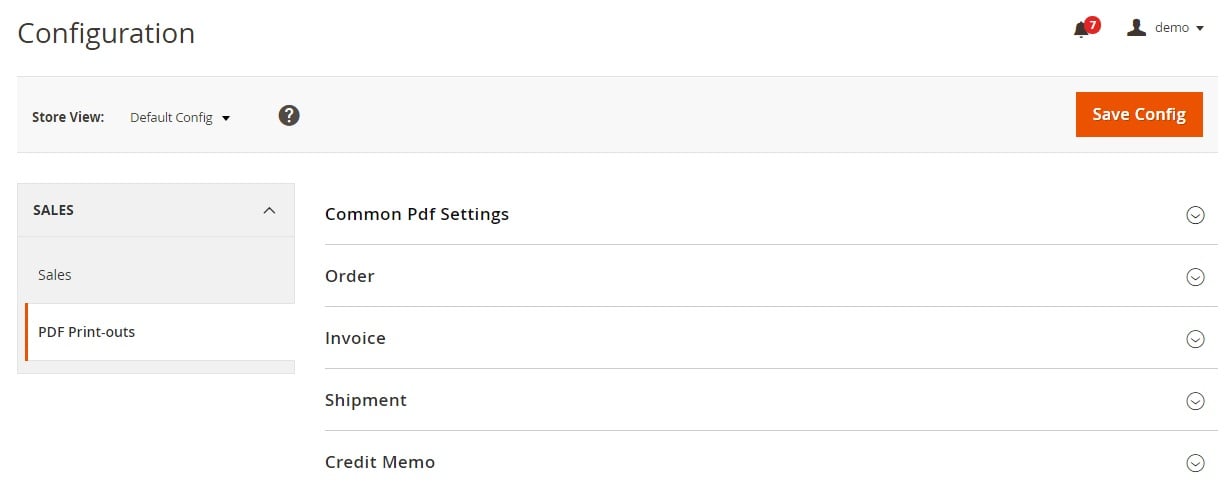Expand the Invoice section by its title
Image resolution: width=1231 pixels, height=501 pixels.
pos(355,338)
